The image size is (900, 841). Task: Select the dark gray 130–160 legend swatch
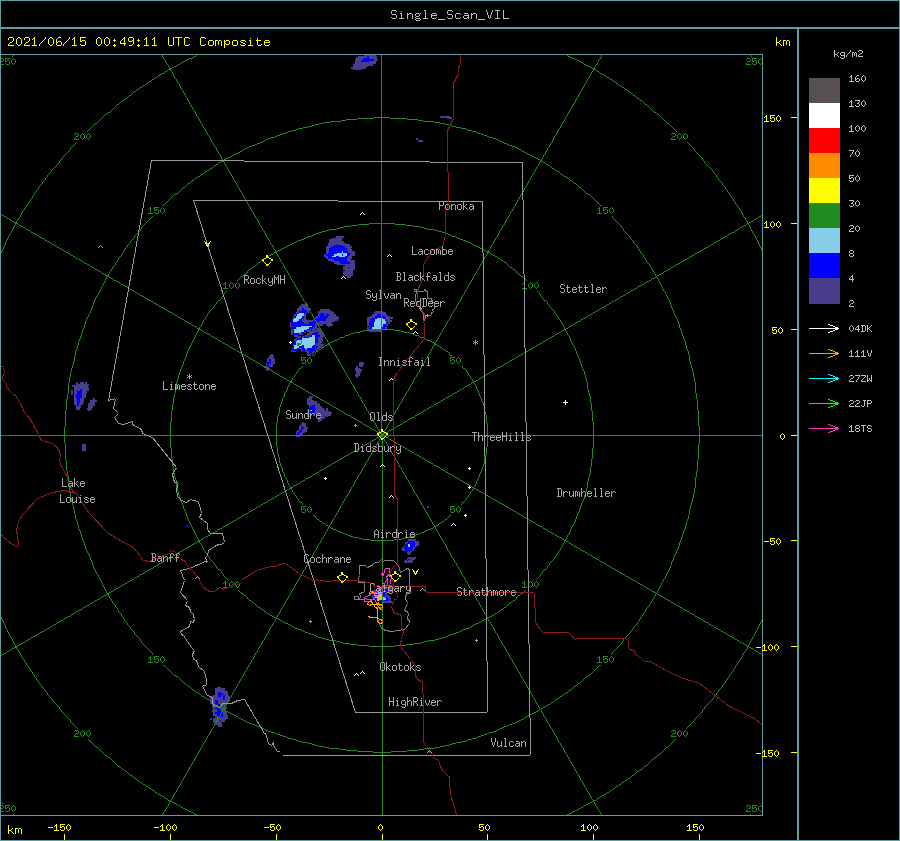[x=824, y=91]
